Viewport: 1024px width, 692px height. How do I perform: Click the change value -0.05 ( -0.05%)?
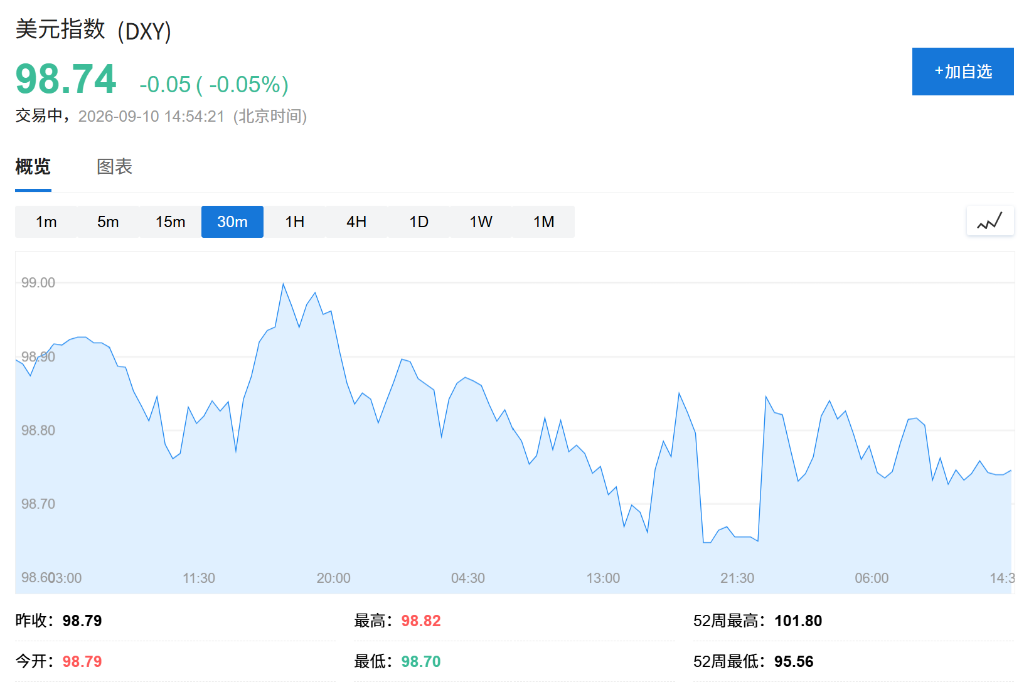click(214, 84)
